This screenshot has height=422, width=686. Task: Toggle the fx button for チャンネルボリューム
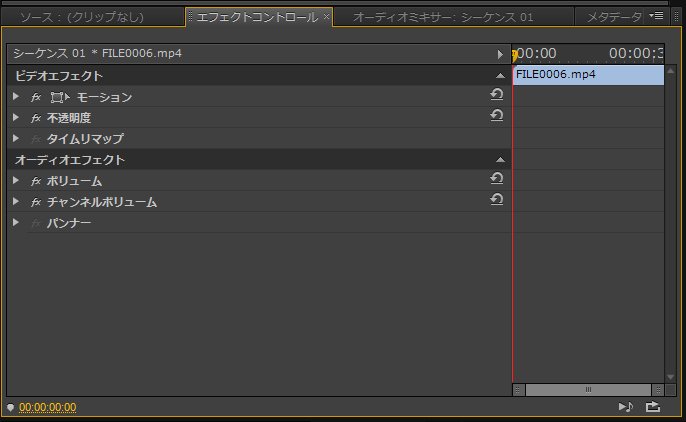(x=36, y=202)
